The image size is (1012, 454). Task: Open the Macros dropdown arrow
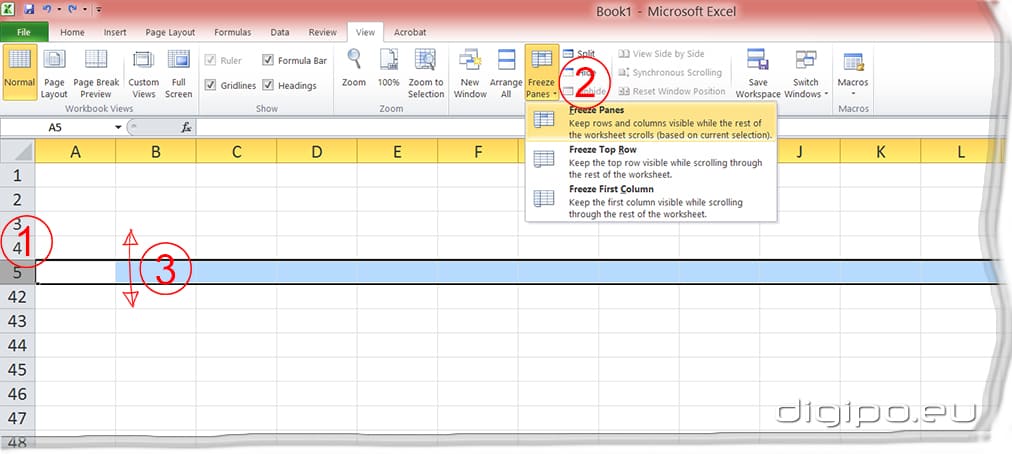click(853, 94)
